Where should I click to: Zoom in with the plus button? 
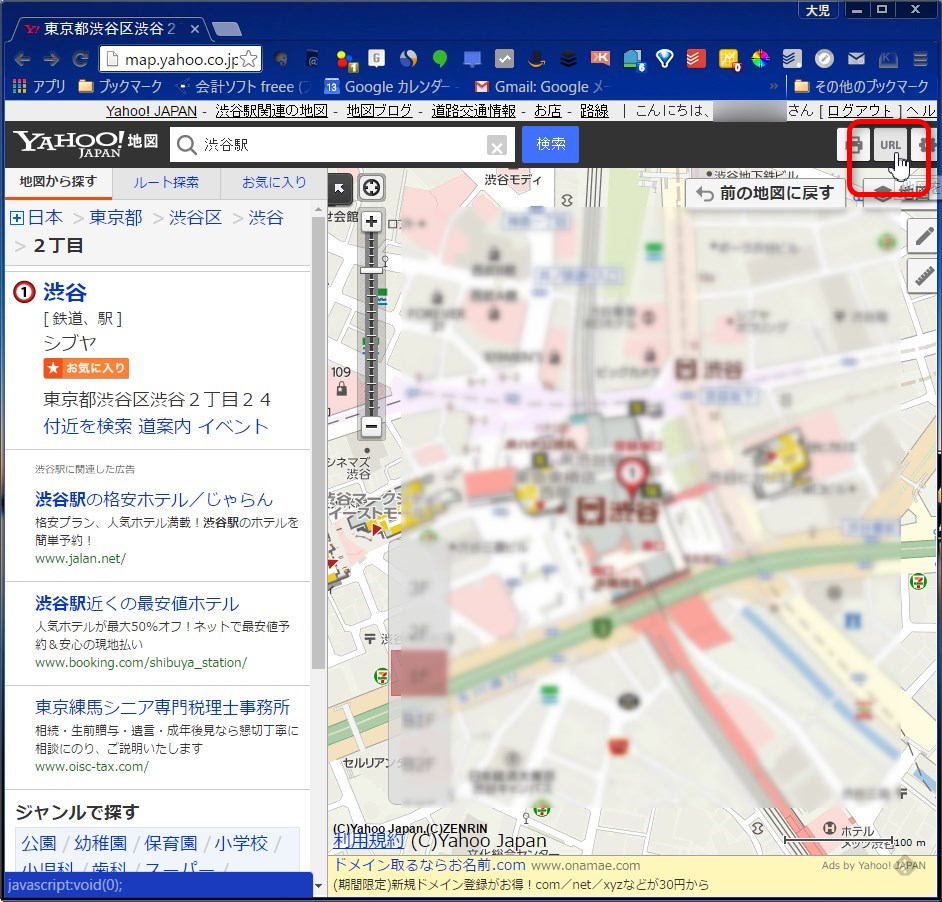[371, 222]
